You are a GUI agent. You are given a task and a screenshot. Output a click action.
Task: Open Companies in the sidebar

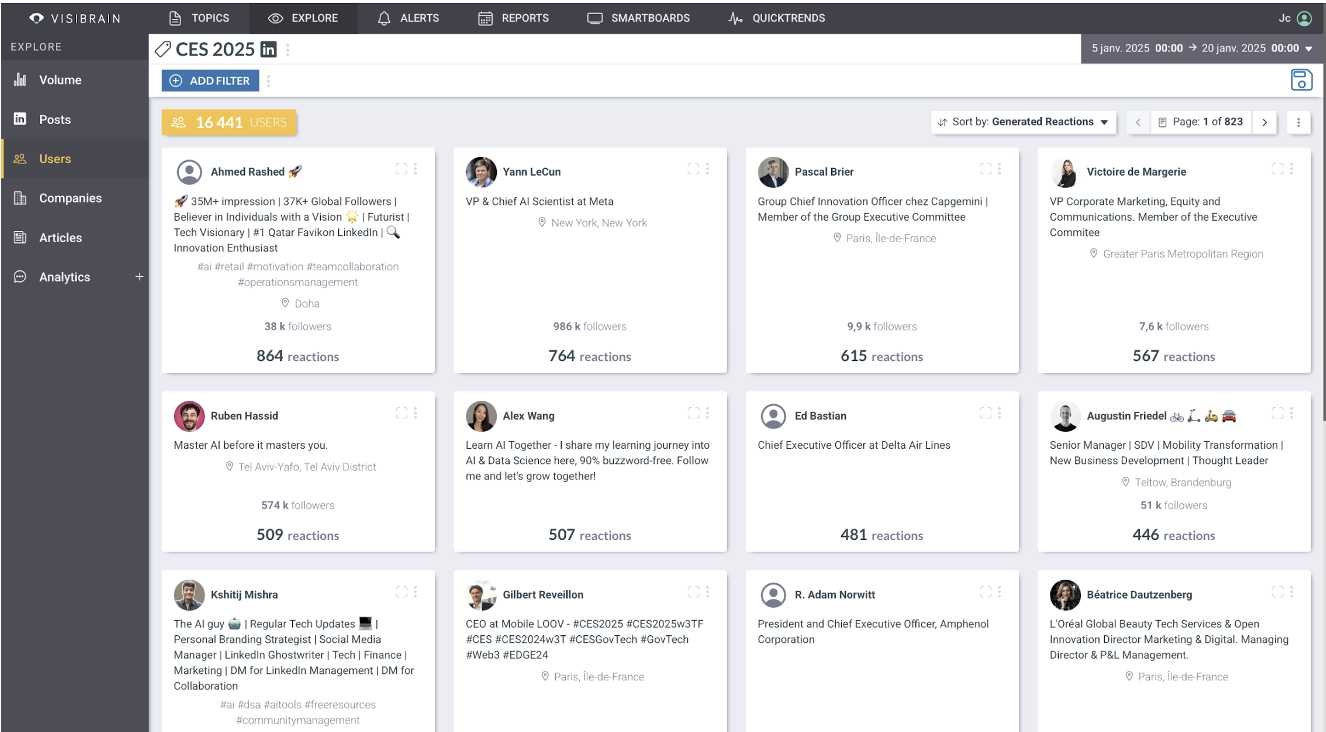(x=70, y=198)
